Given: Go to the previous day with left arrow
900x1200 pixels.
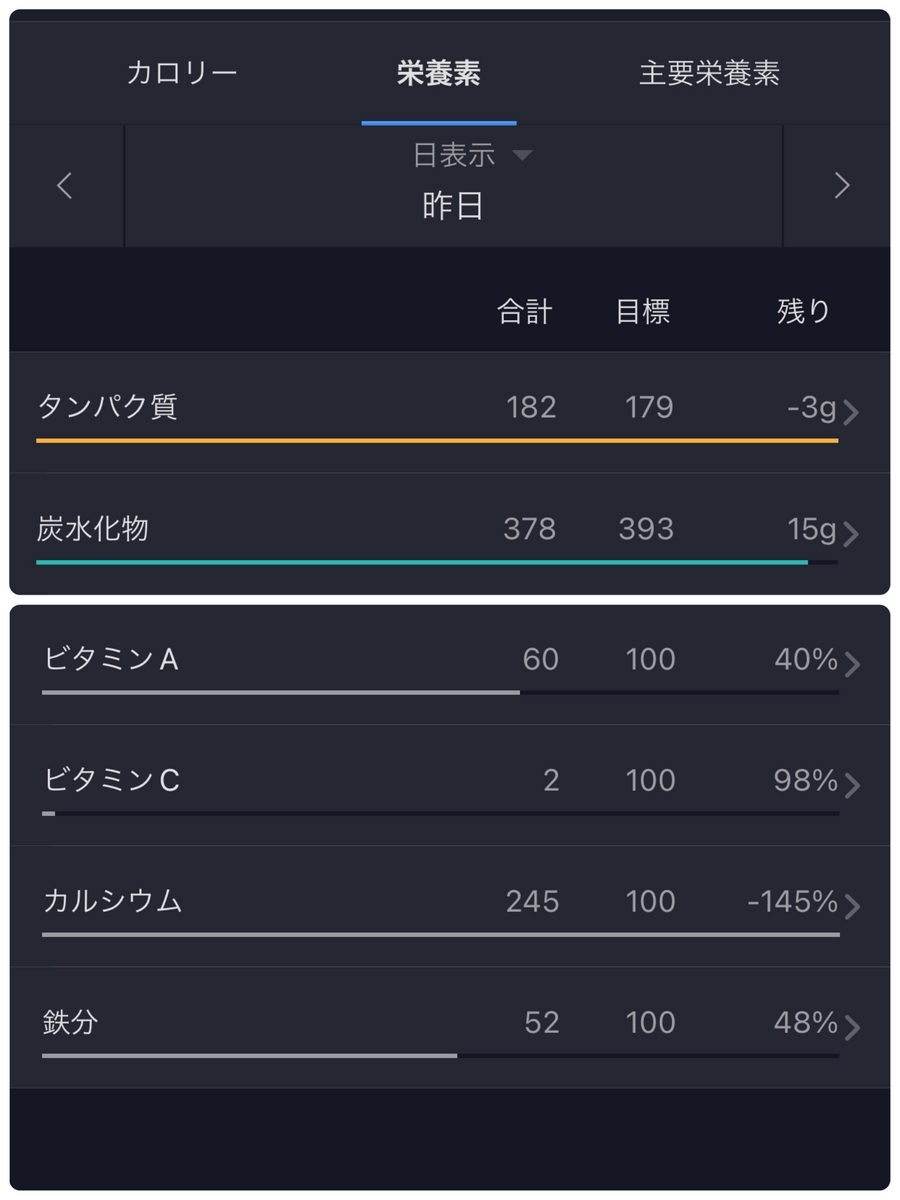Looking at the screenshot, I should 65,186.
